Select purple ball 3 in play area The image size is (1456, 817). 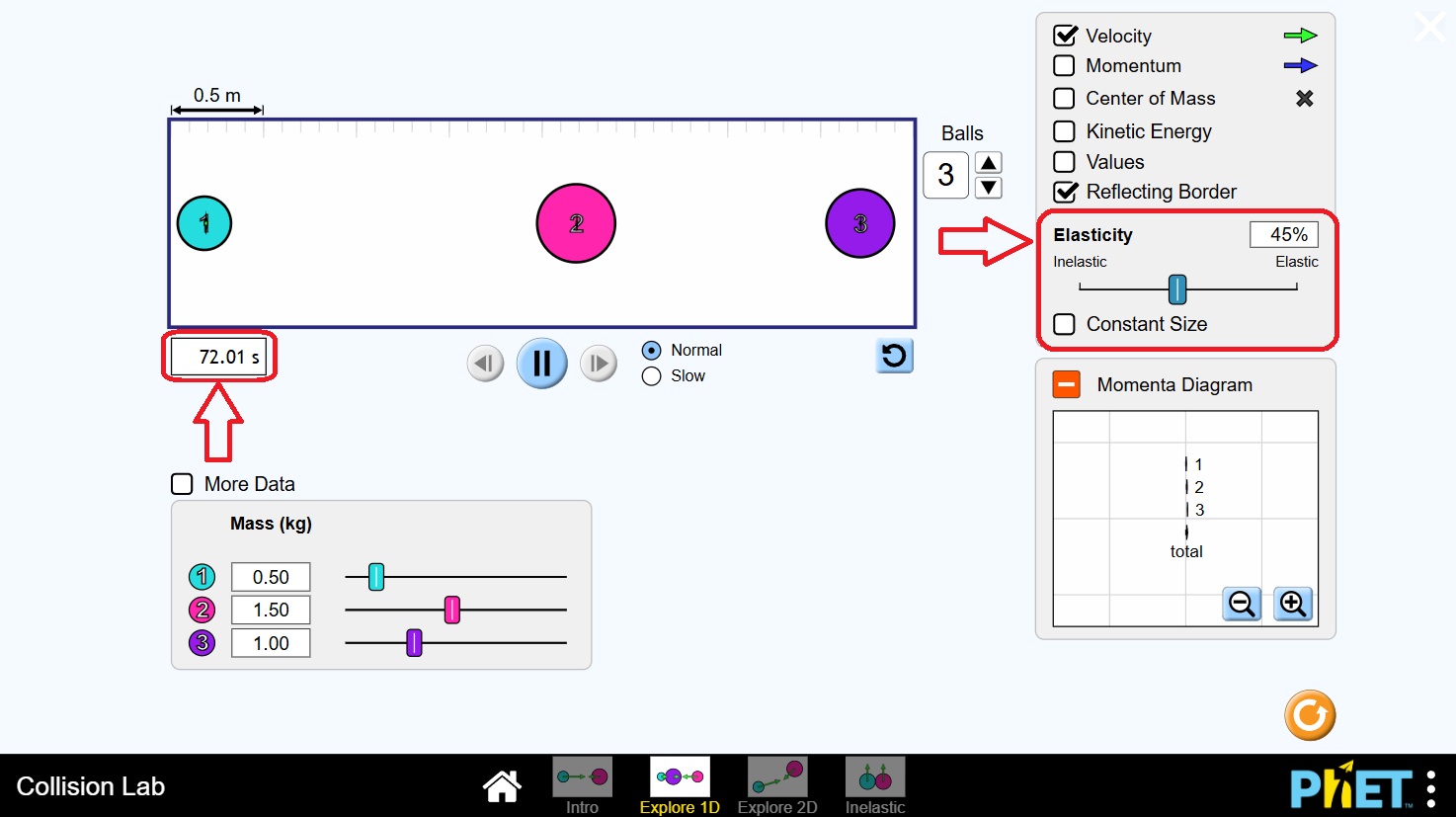click(860, 223)
